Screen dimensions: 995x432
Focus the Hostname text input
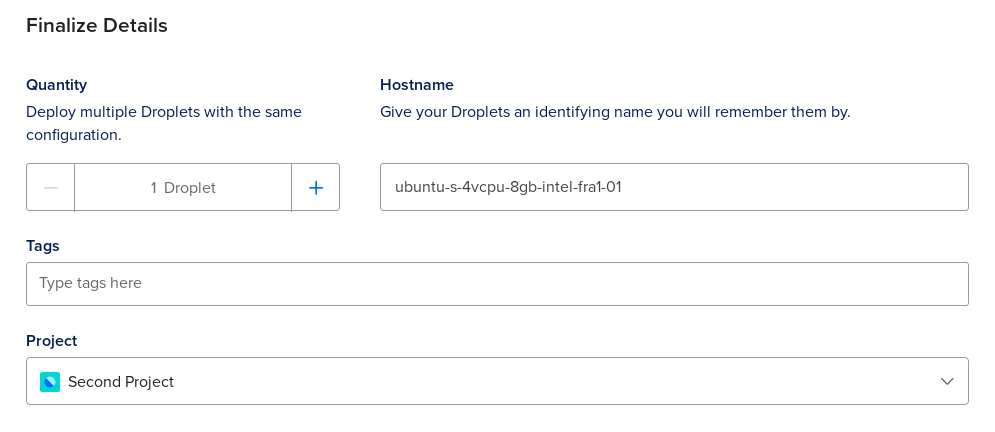pos(673,187)
